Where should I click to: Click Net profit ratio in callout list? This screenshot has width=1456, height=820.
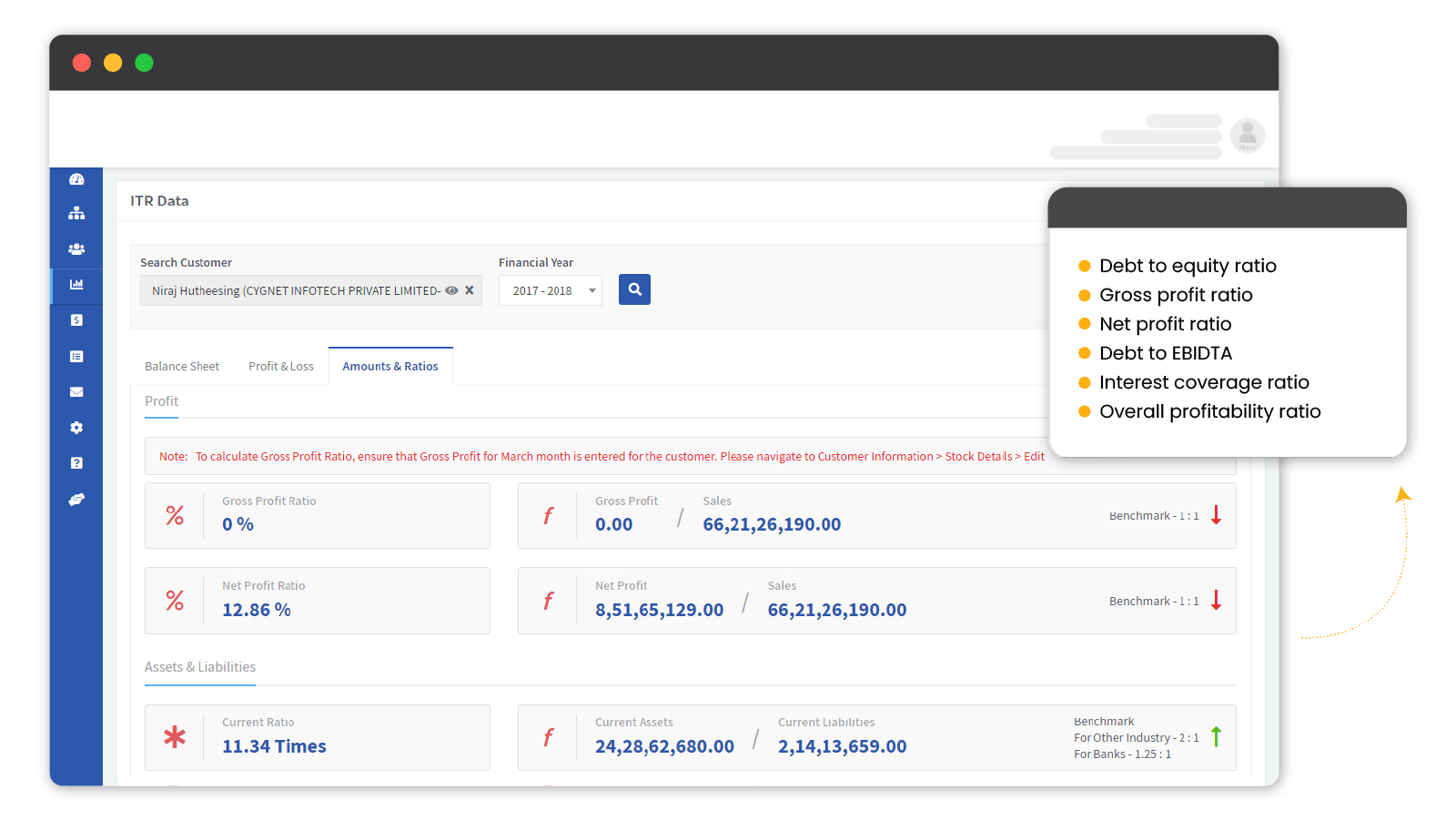point(1165,324)
